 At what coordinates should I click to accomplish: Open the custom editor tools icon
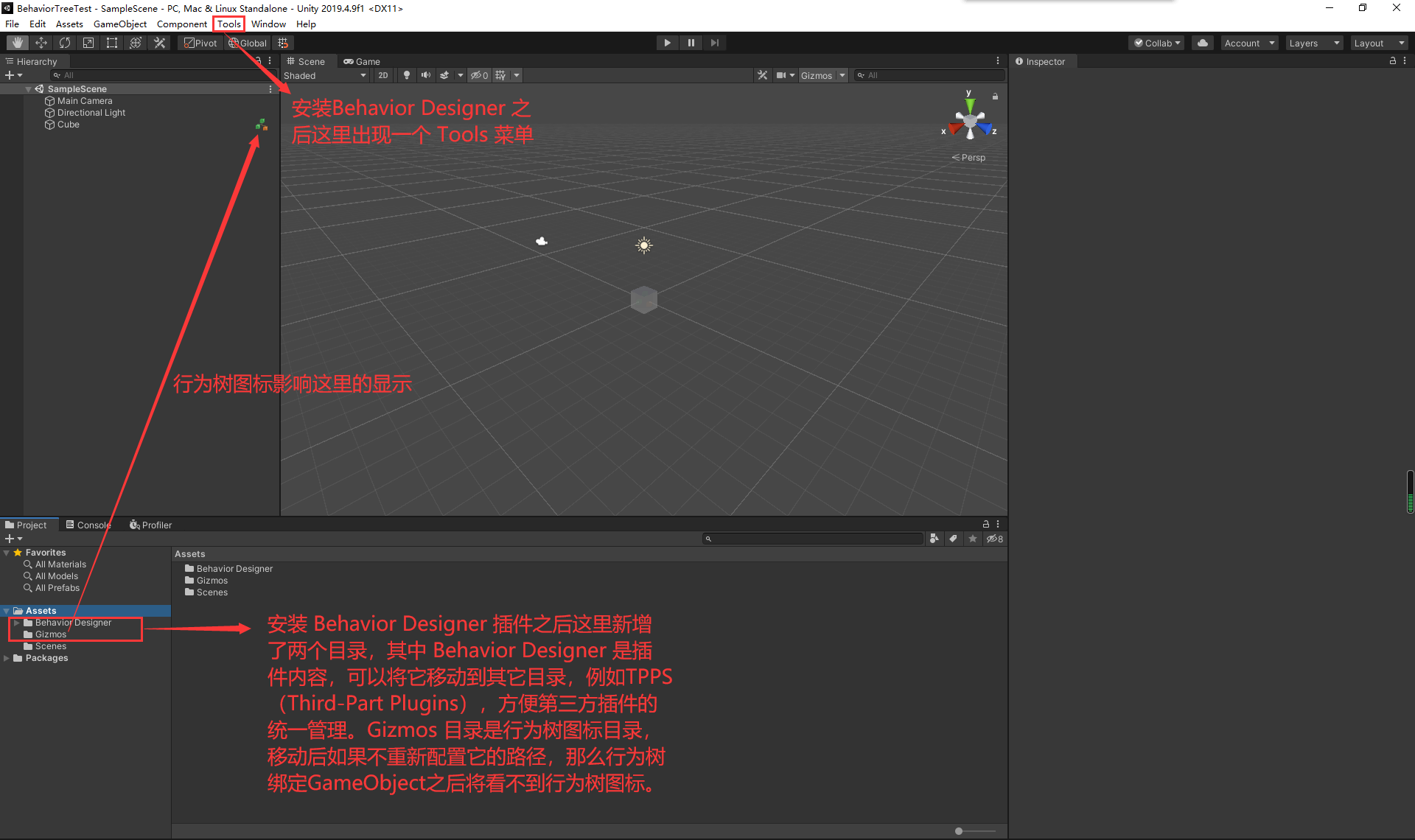[160, 42]
